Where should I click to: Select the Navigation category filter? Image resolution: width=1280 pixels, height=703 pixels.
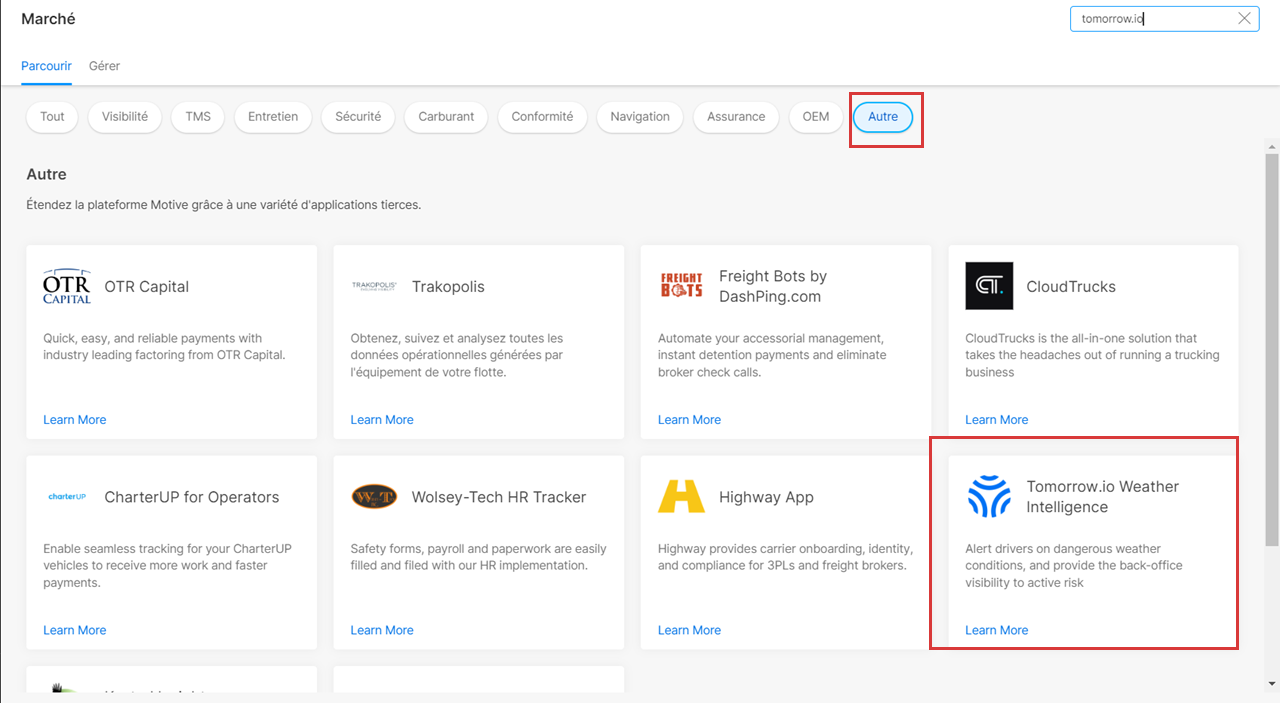tap(640, 117)
